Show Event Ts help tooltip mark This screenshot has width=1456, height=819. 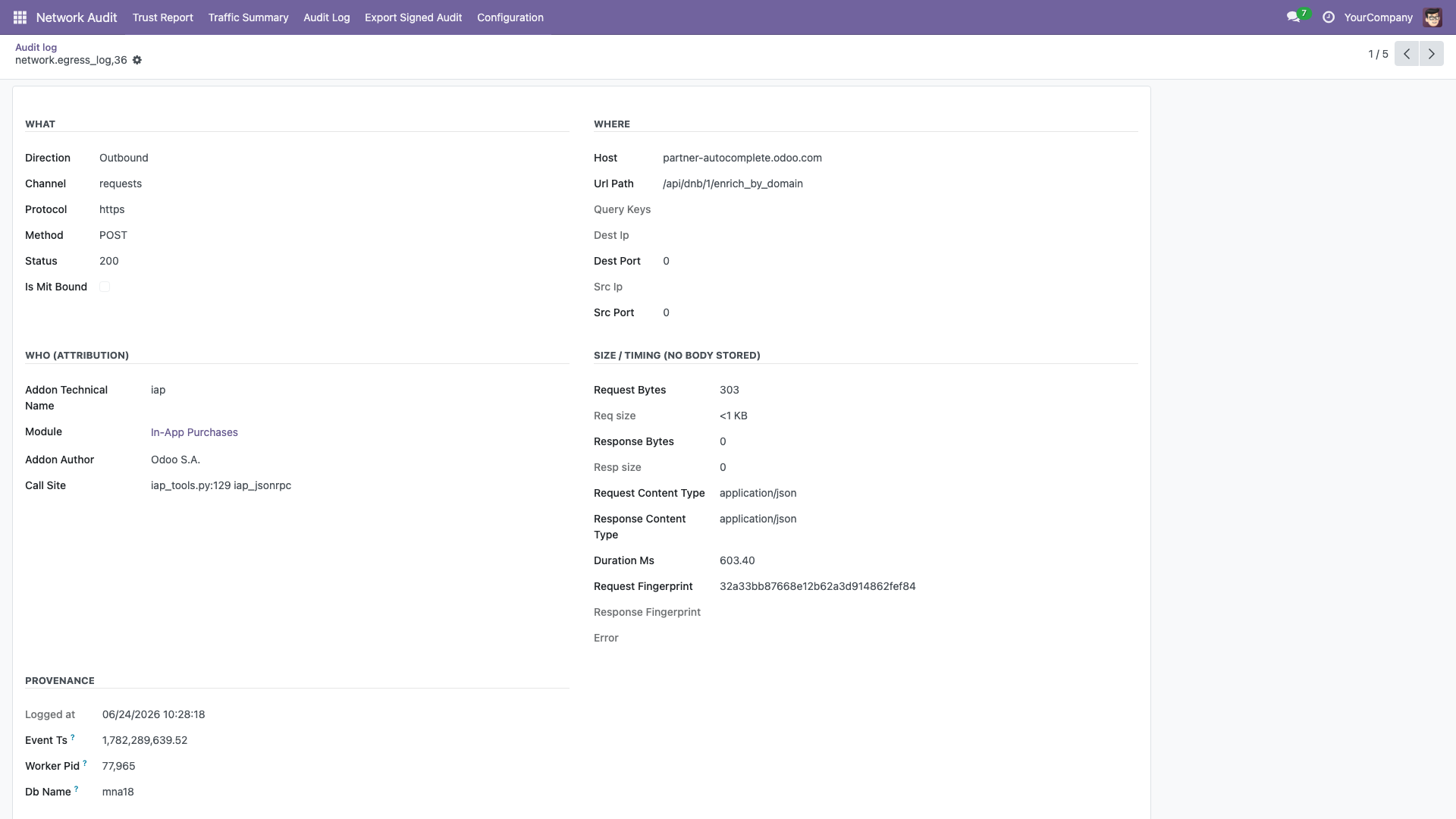73,736
